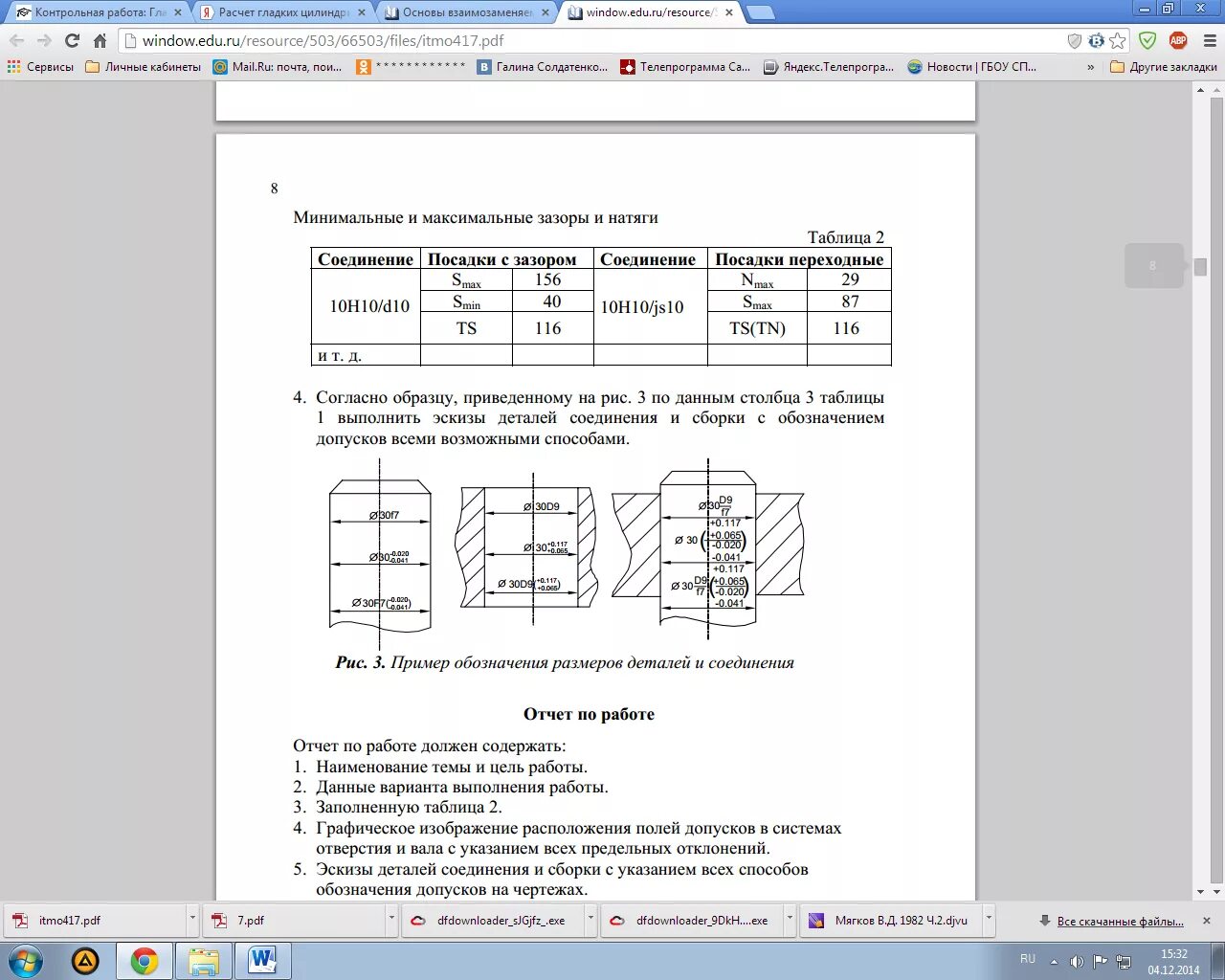Viewport: 1225px width, 980px height.
Task: Show hidden bookmarks with the chevron
Action: (1091, 67)
